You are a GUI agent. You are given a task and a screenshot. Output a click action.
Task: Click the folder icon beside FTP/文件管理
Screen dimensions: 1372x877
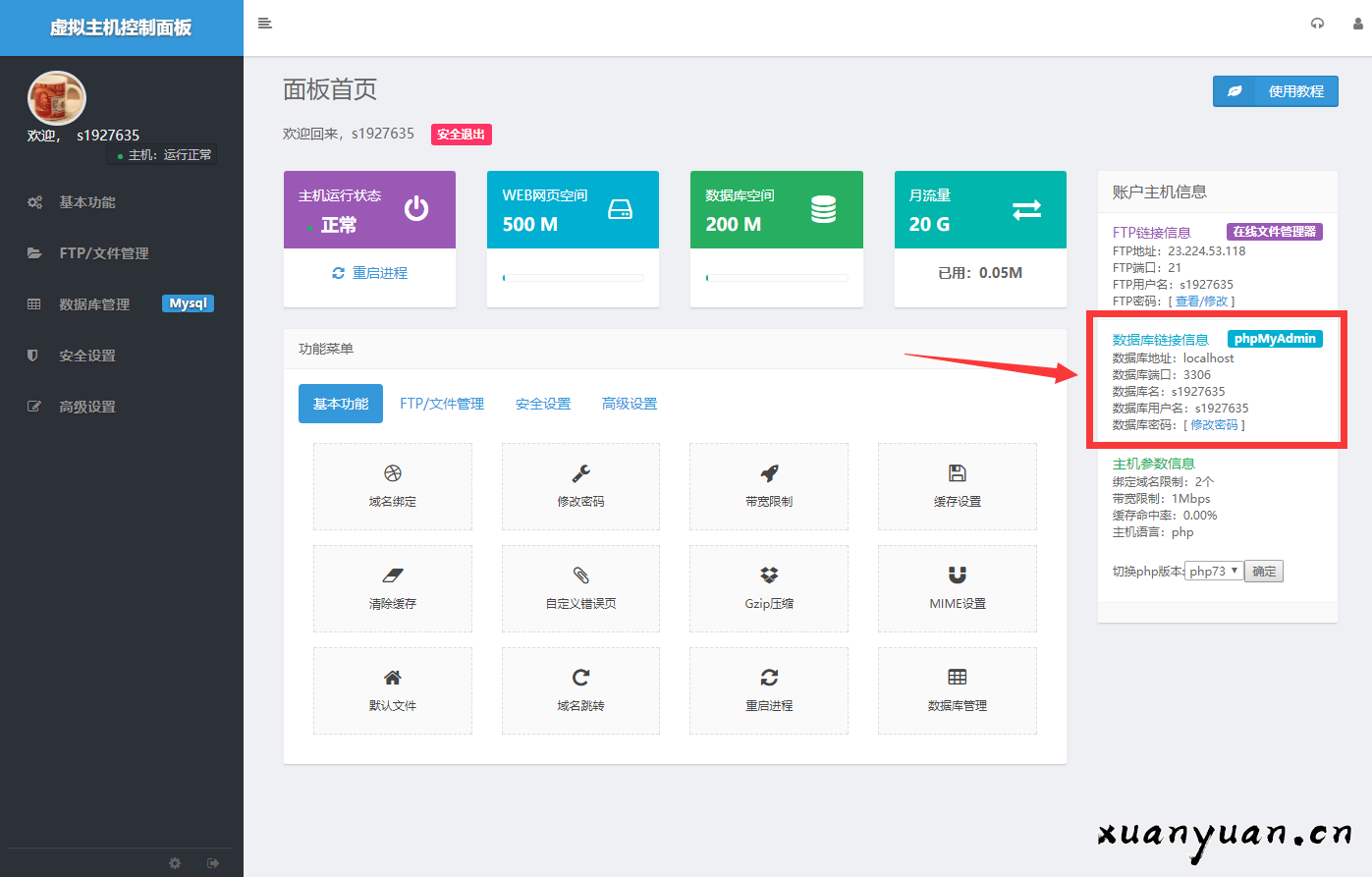pos(34,253)
